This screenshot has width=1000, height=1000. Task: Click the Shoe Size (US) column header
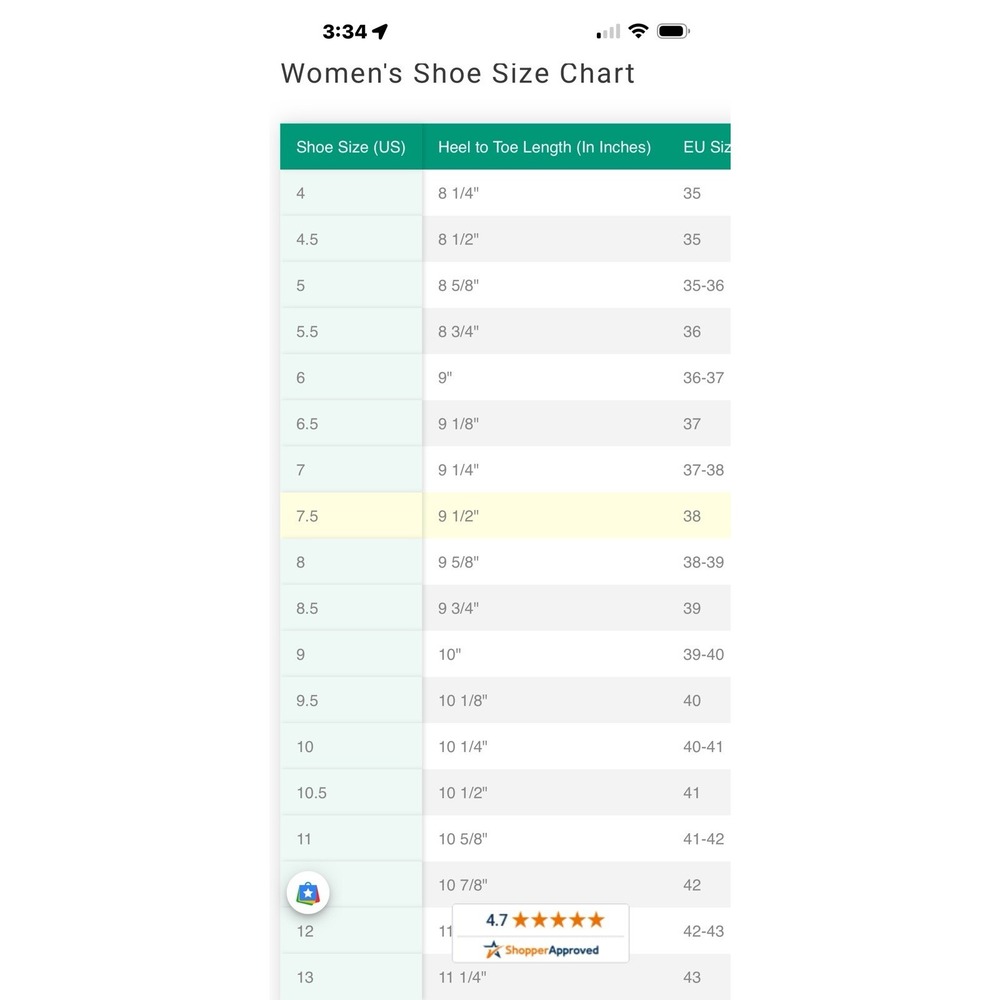(x=351, y=147)
